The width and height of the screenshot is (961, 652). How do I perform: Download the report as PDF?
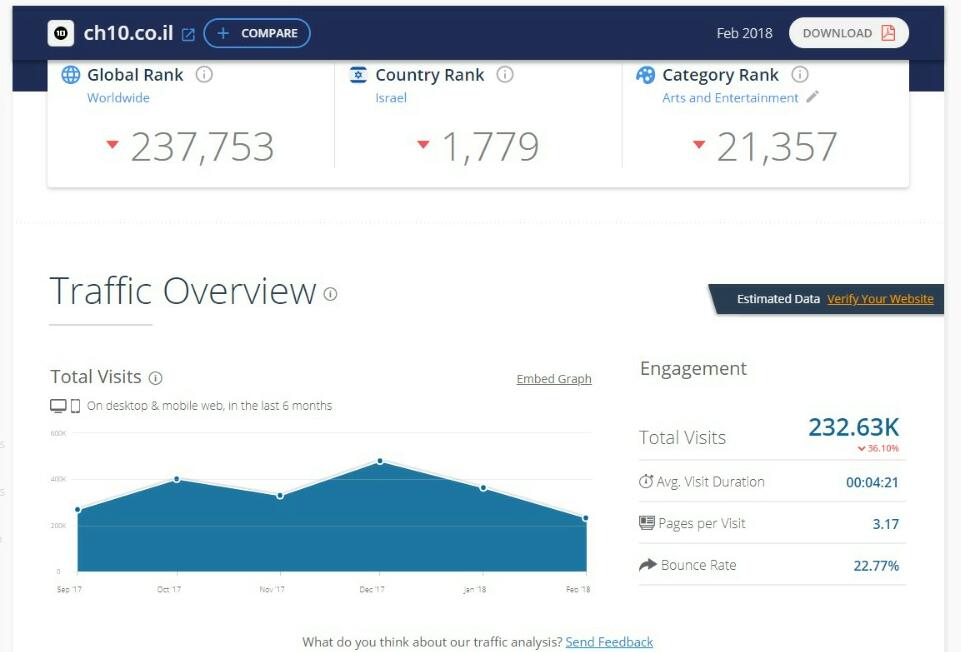point(848,33)
